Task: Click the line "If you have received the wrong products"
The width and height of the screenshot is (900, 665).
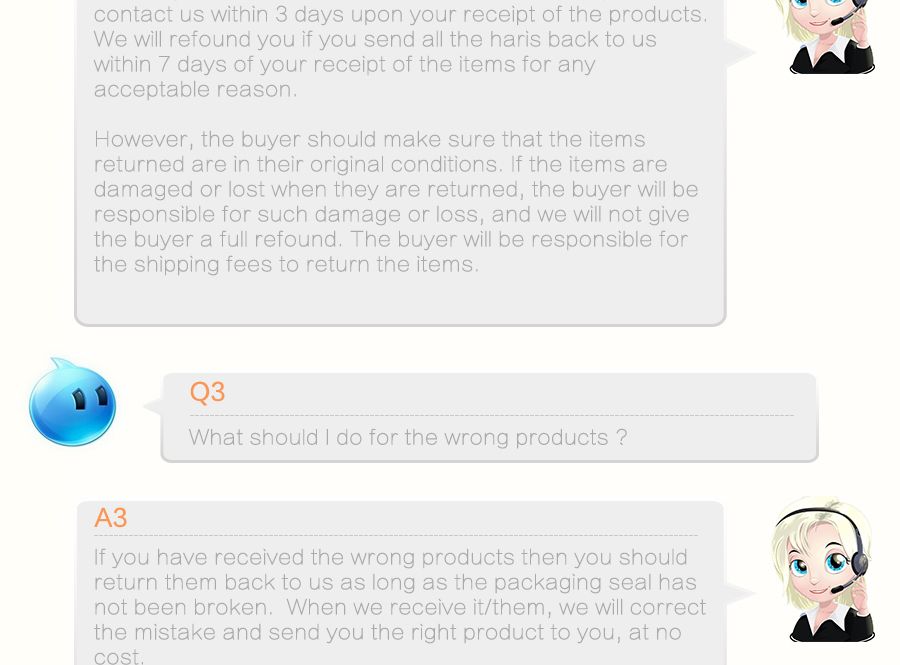Action: point(390,557)
